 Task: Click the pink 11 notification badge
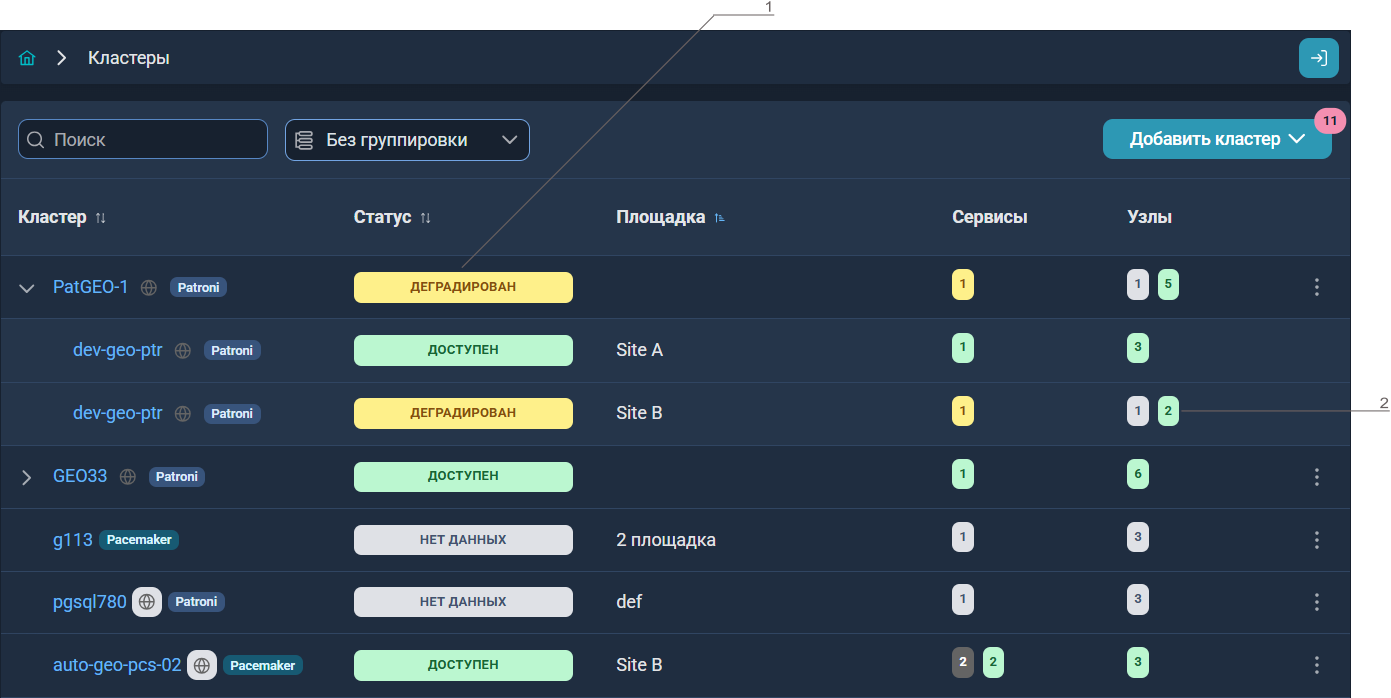pos(1330,120)
